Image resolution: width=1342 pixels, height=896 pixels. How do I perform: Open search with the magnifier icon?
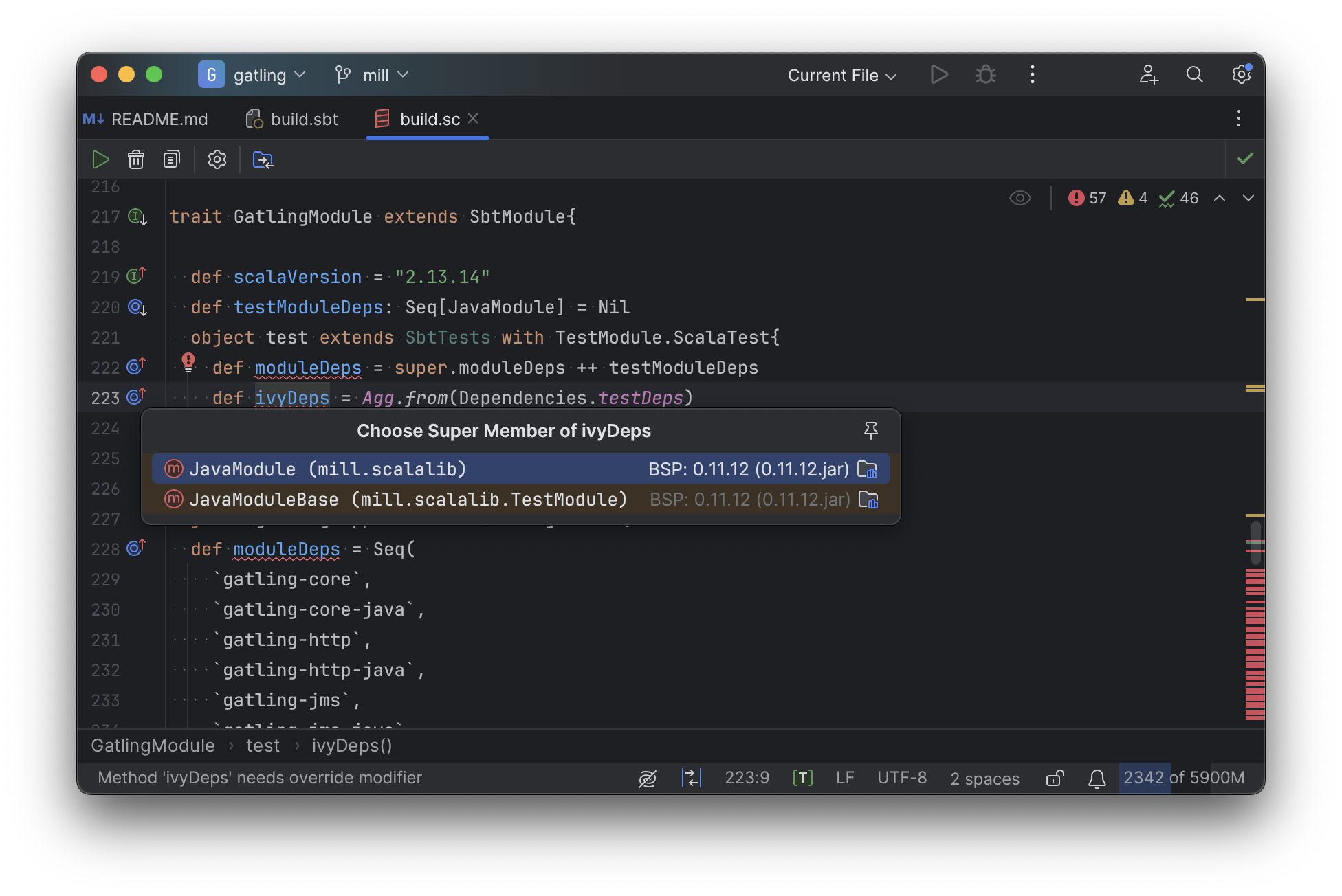pos(1195,75)
